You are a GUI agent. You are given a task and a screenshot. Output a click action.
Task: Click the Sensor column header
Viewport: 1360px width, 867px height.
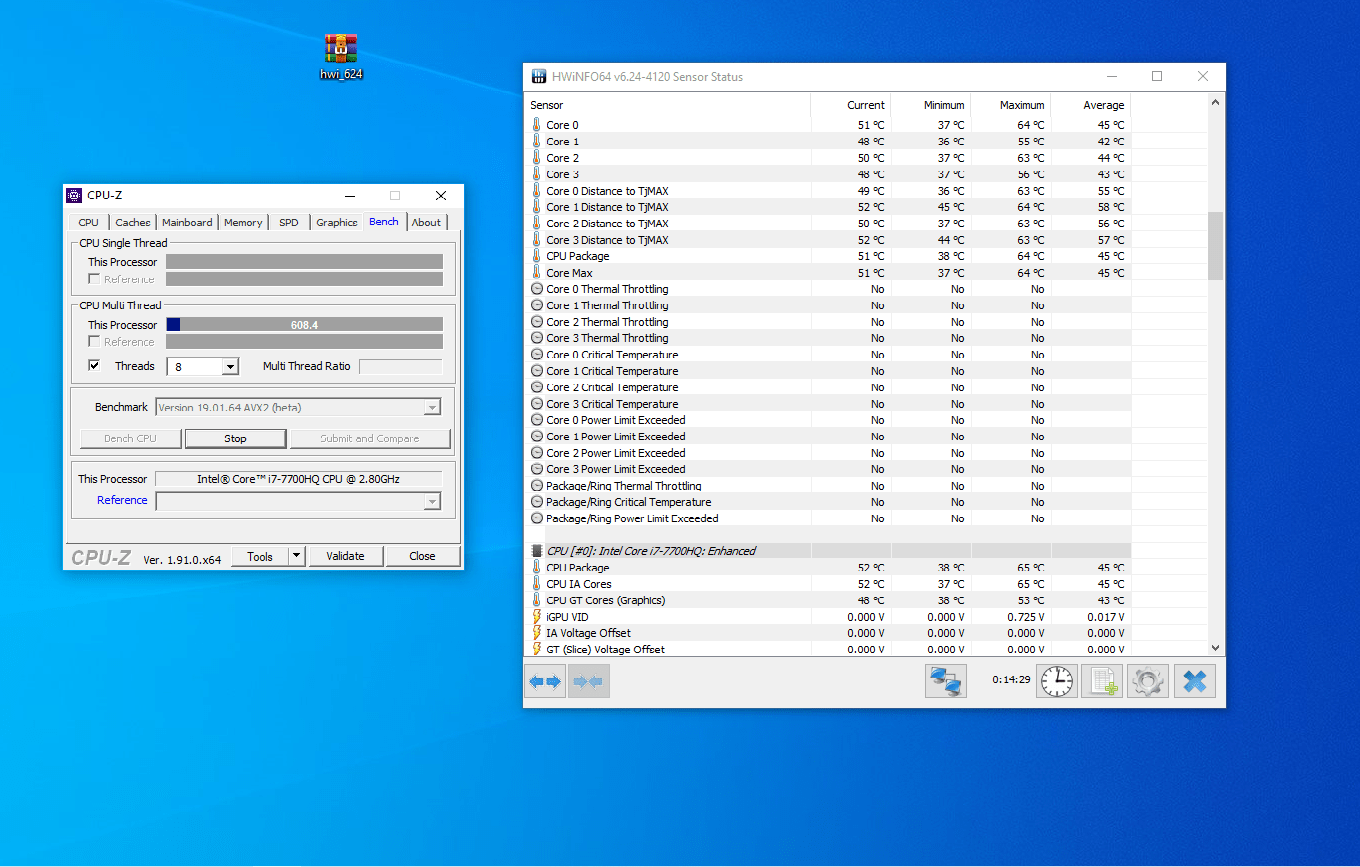(667, 105)
